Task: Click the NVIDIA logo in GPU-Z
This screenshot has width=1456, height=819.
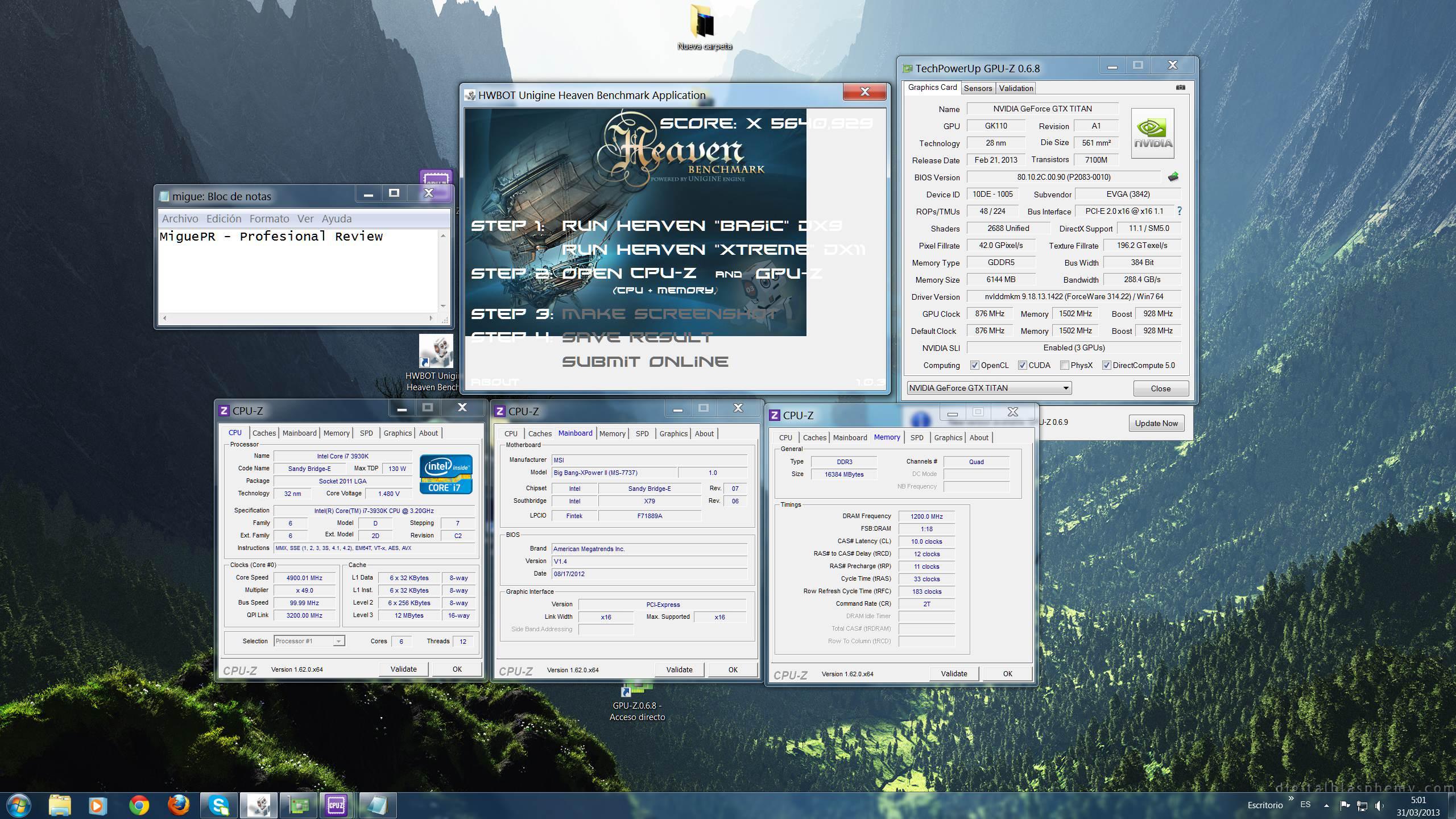Action: [1152, 133]
